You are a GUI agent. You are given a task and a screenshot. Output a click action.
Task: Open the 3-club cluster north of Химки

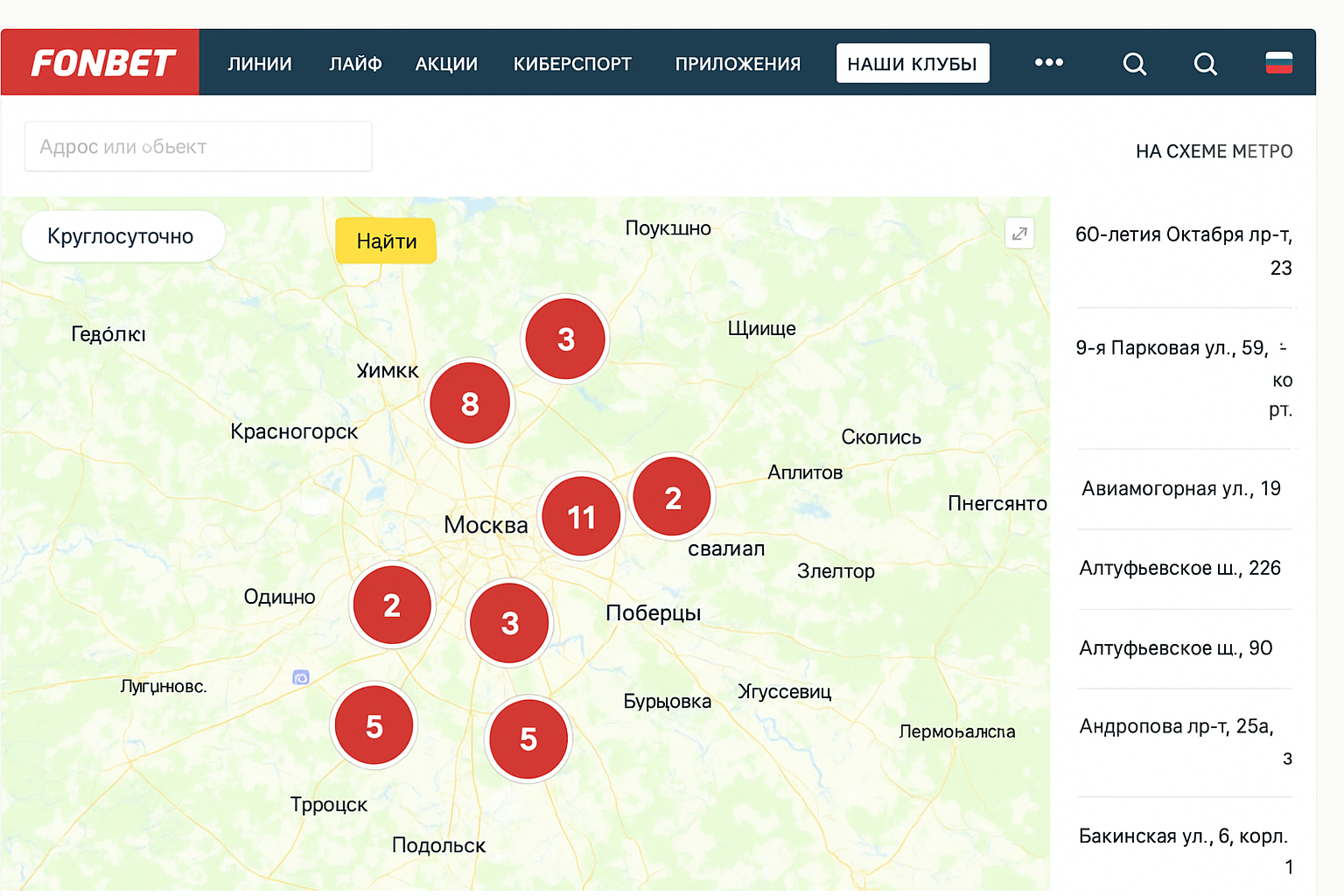point(565,339)
